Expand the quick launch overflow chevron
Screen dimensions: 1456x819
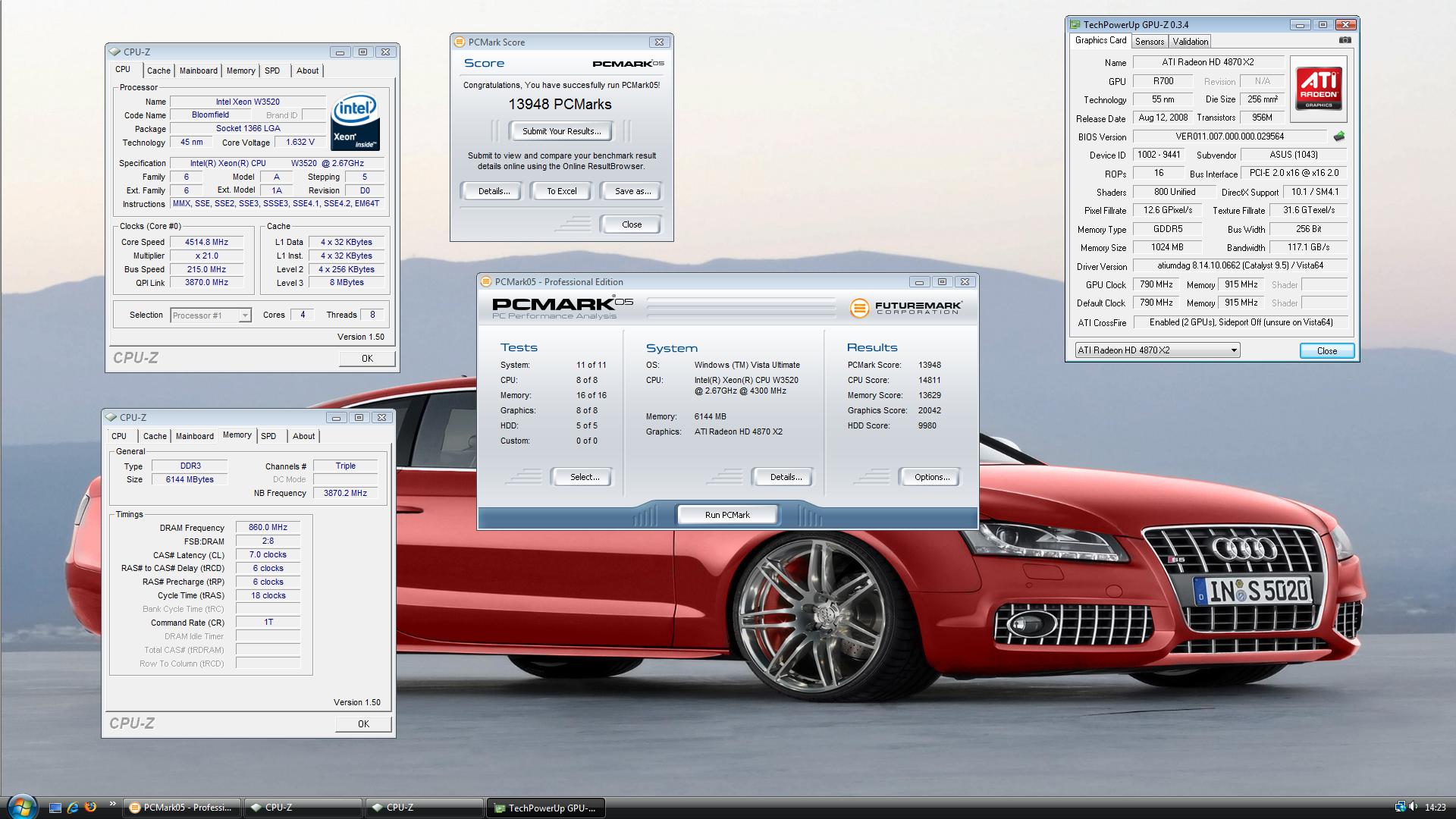(113, 805)
